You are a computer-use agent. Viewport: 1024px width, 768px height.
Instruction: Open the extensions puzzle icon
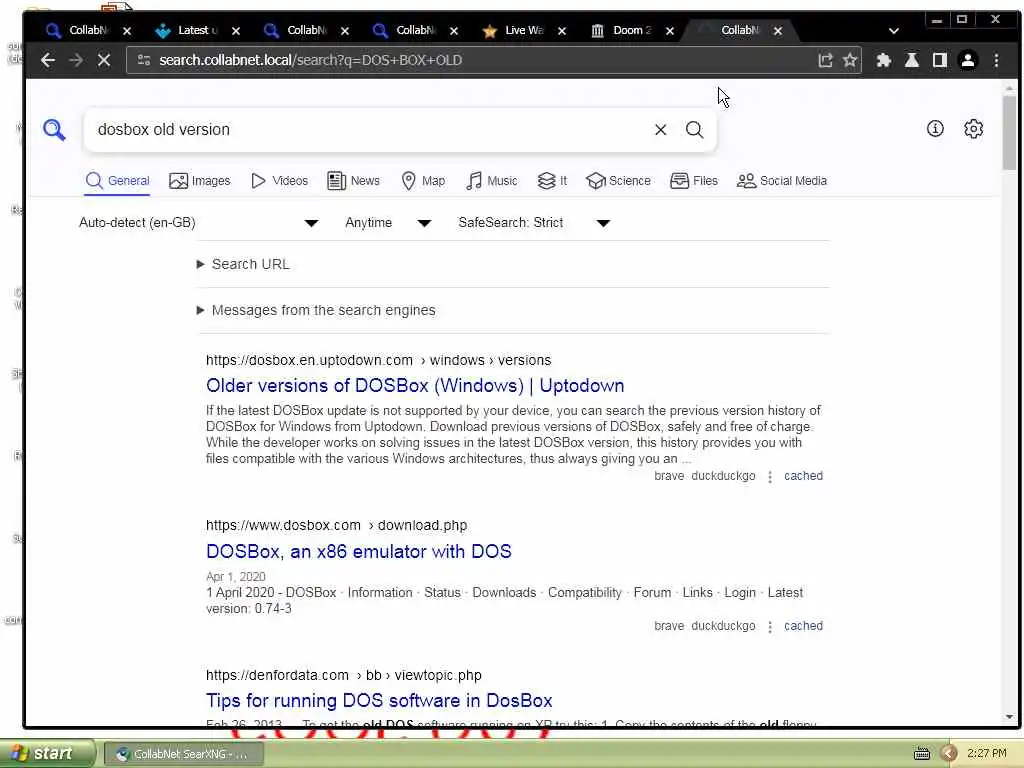pos(884,60)
